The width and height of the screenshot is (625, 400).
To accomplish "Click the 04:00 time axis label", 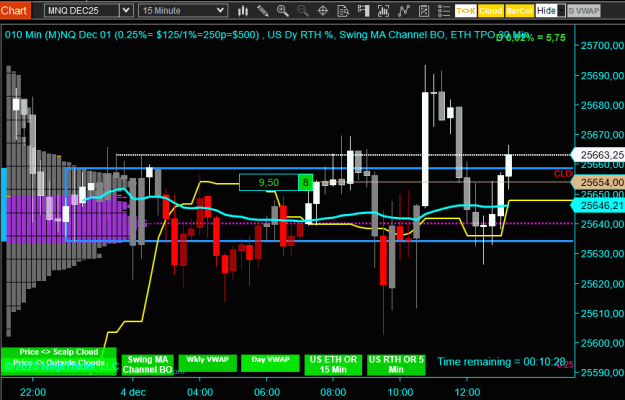I will click(x=200, y=392).
